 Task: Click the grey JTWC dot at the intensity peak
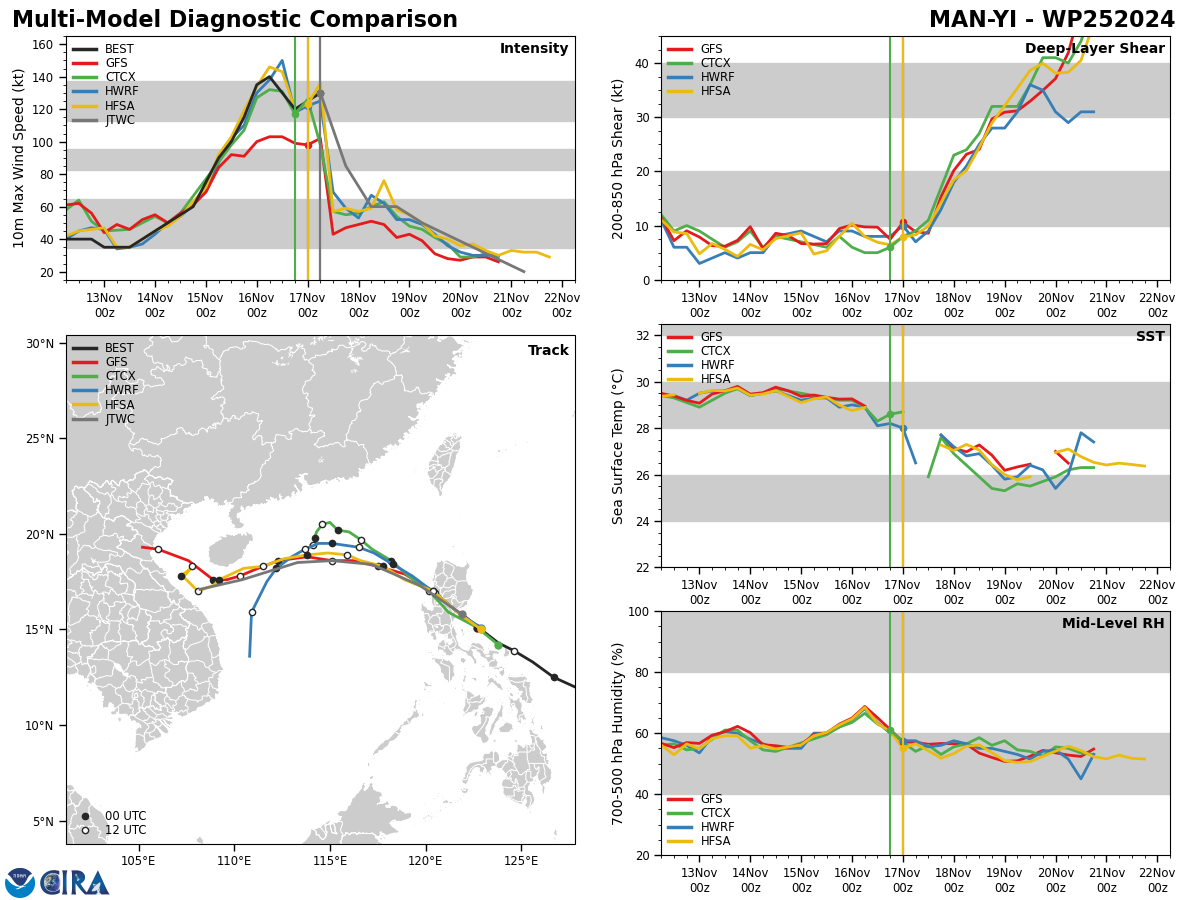320,93
